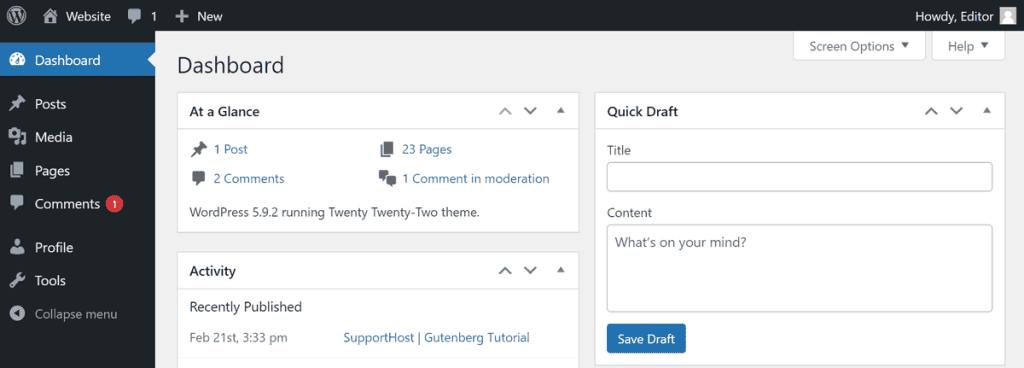Click Collapse menu text

pyautogui.click(x=76, y=314)
